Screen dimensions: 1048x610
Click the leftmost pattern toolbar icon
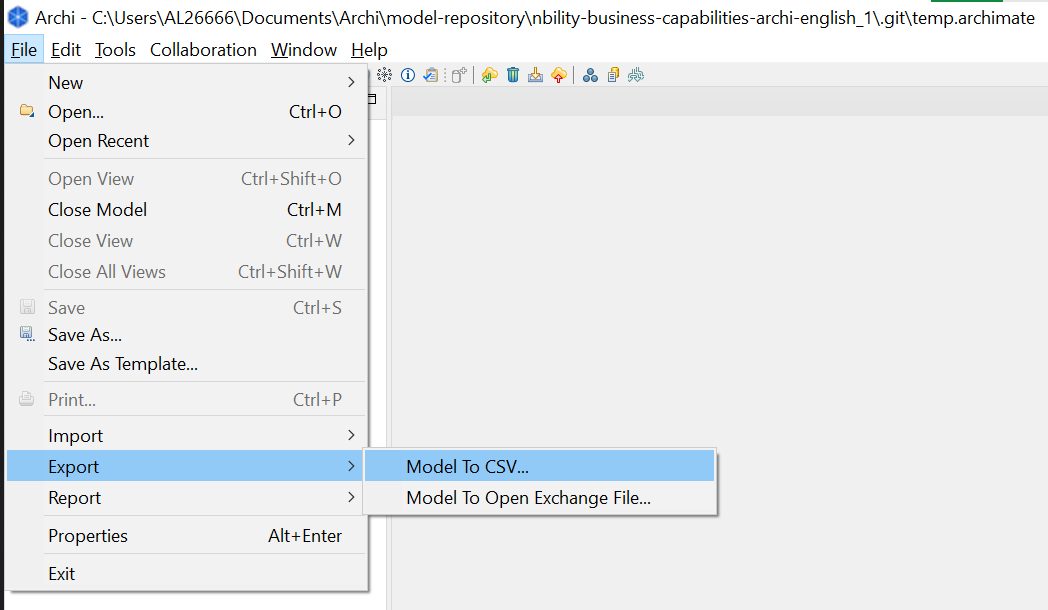(384, 75)
